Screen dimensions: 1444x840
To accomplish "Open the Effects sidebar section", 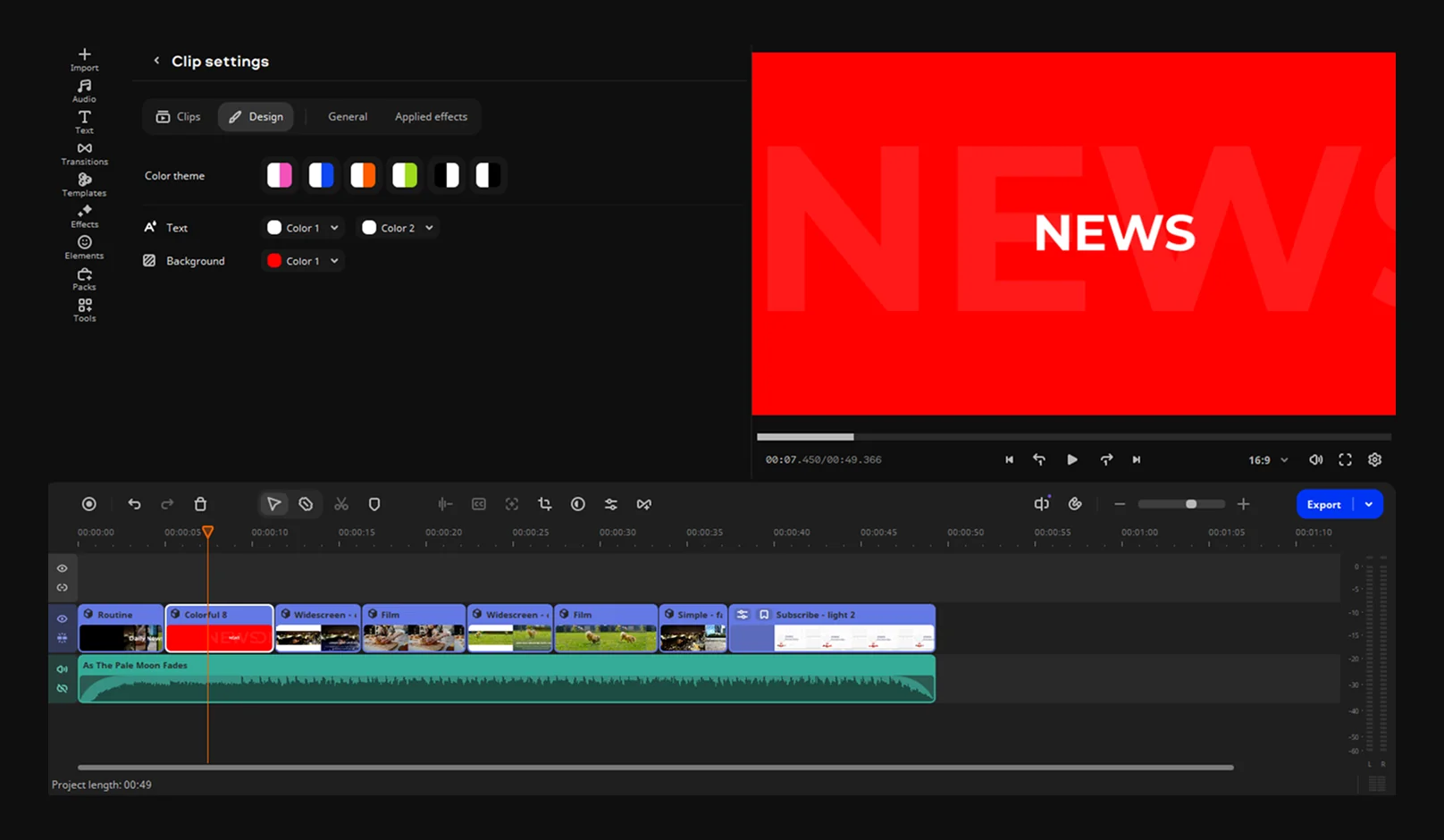I will tap(84, 216).
